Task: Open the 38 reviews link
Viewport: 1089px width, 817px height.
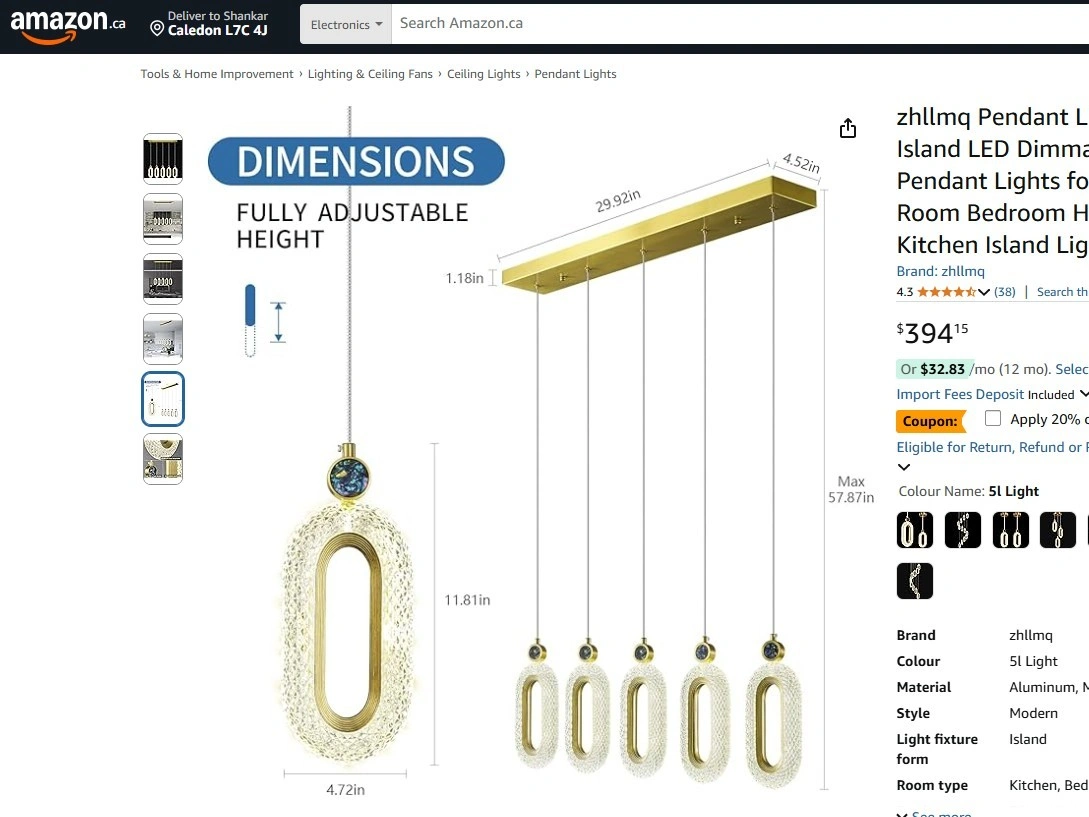Action: 1004,292
